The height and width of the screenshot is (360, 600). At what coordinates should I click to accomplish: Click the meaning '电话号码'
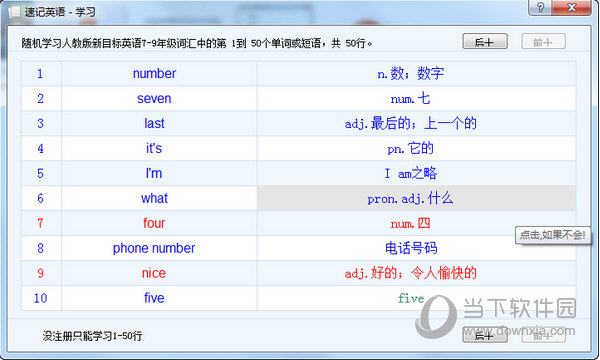(x=416, y=248)
